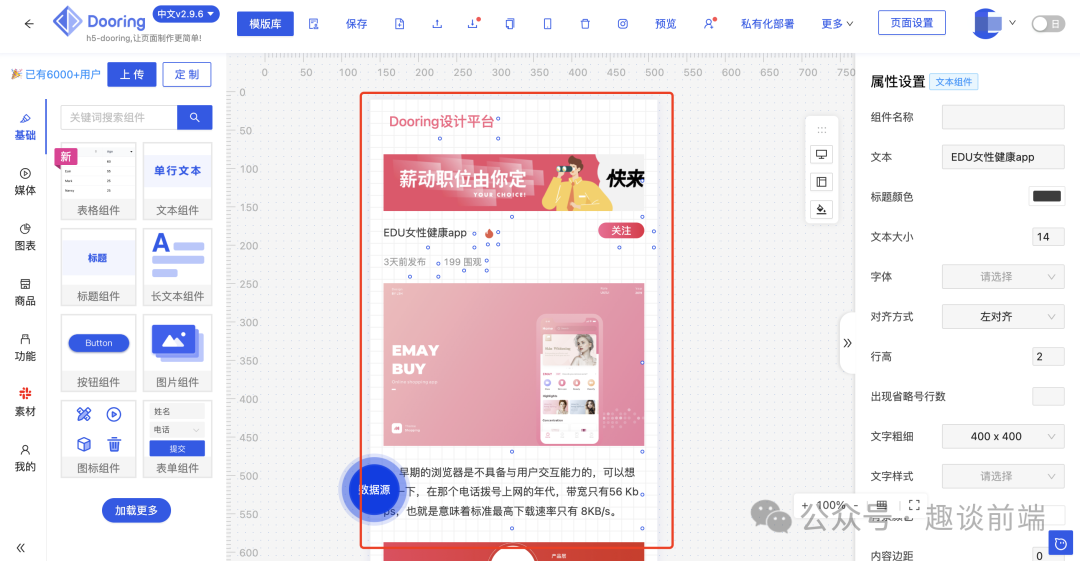Image resolution: width=1080 pixels, height=561 pixels.
Task: Switch to the 媒体 sidebar tab
Action: pyautogui.click(x=25, y=182)
